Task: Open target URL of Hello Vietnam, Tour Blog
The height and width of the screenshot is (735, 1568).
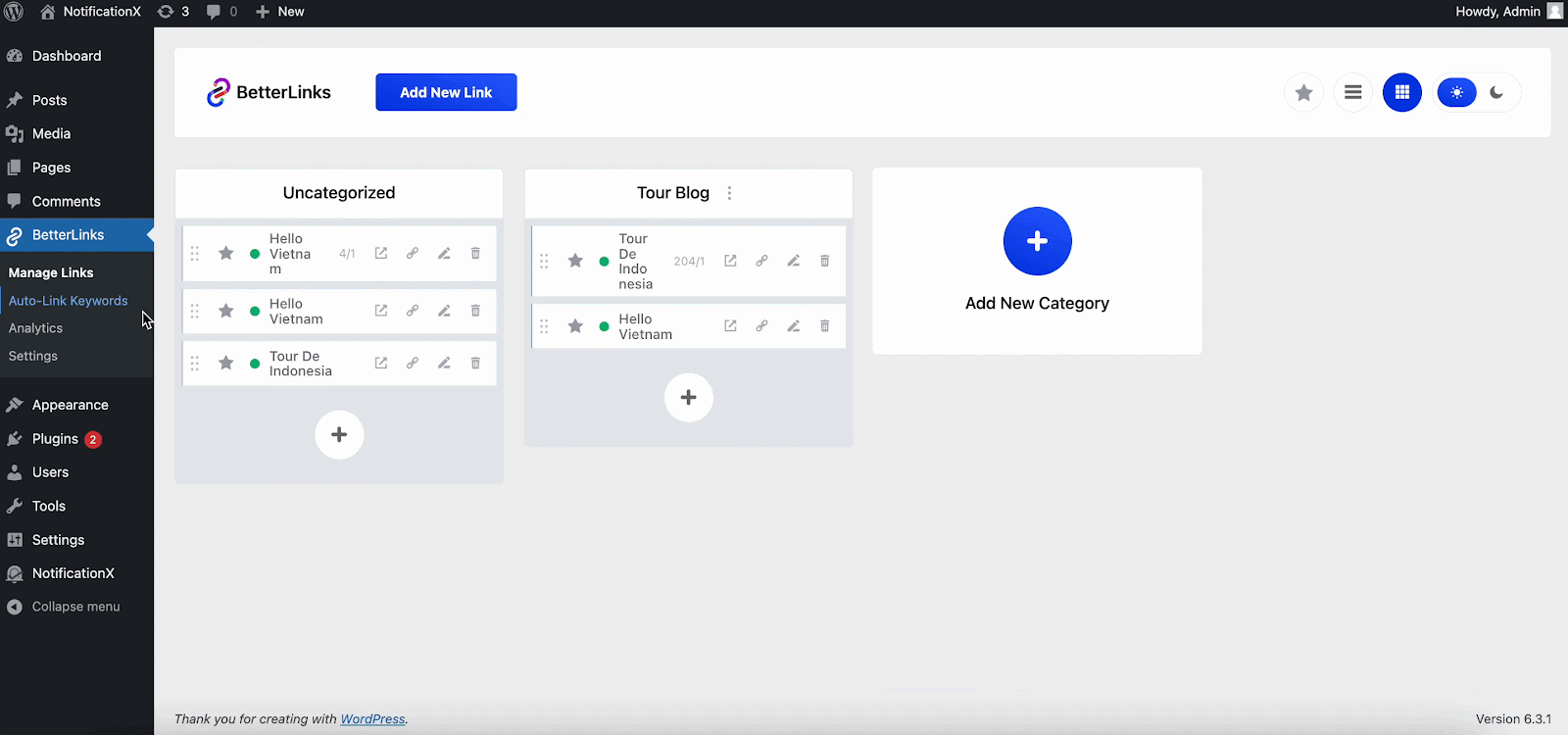Action: [730, 326]
